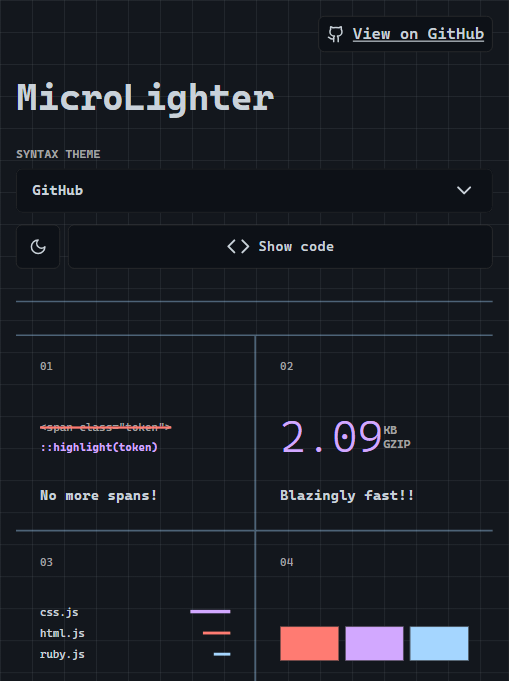This screenshot has width=509, height=681.
Task: Click the 2.09 size figure
Action: 331,436
